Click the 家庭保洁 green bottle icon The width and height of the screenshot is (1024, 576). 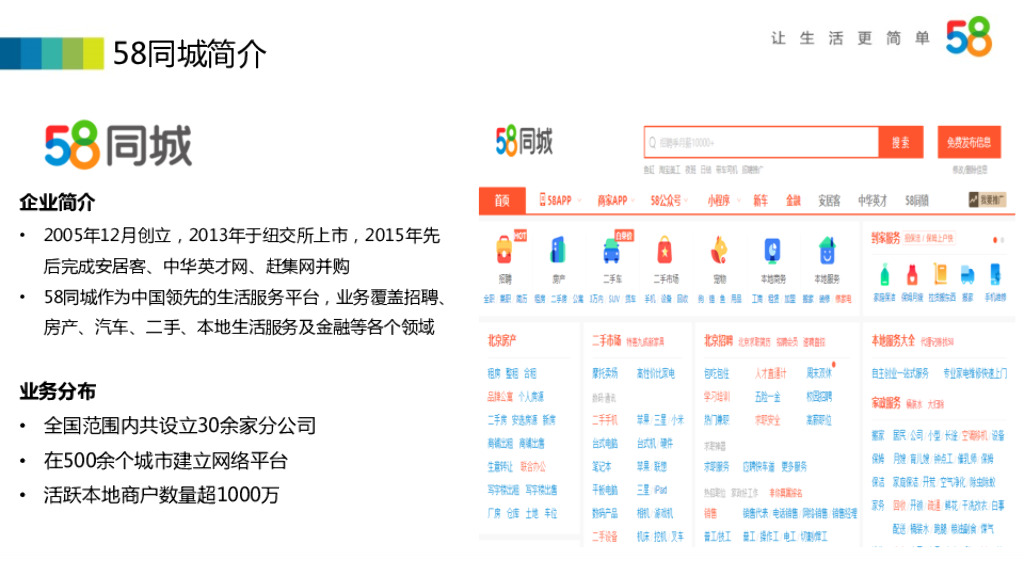point(885,274)
